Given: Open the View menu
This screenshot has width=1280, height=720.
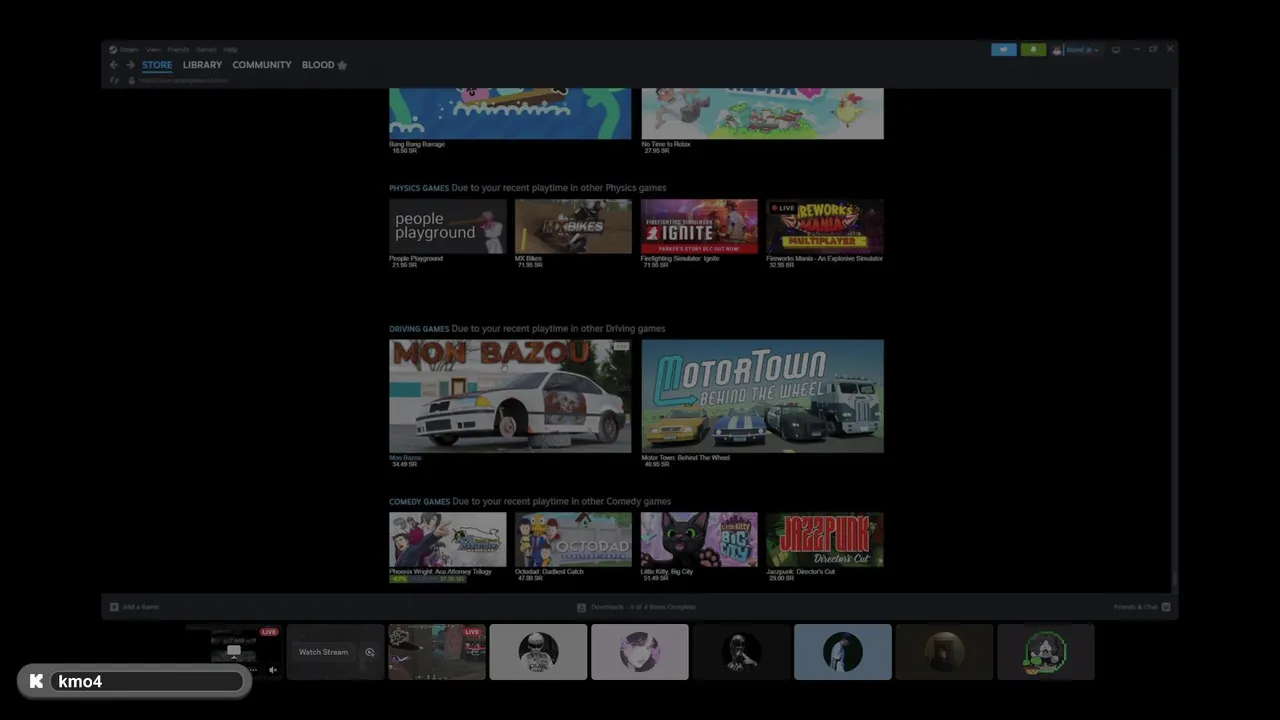Looking at the screenshot, I should [x=153, y=49].
